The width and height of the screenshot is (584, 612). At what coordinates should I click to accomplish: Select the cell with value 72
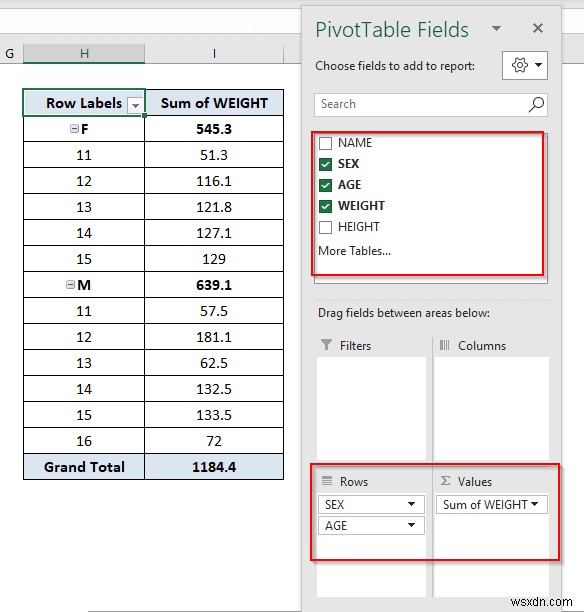214,441
